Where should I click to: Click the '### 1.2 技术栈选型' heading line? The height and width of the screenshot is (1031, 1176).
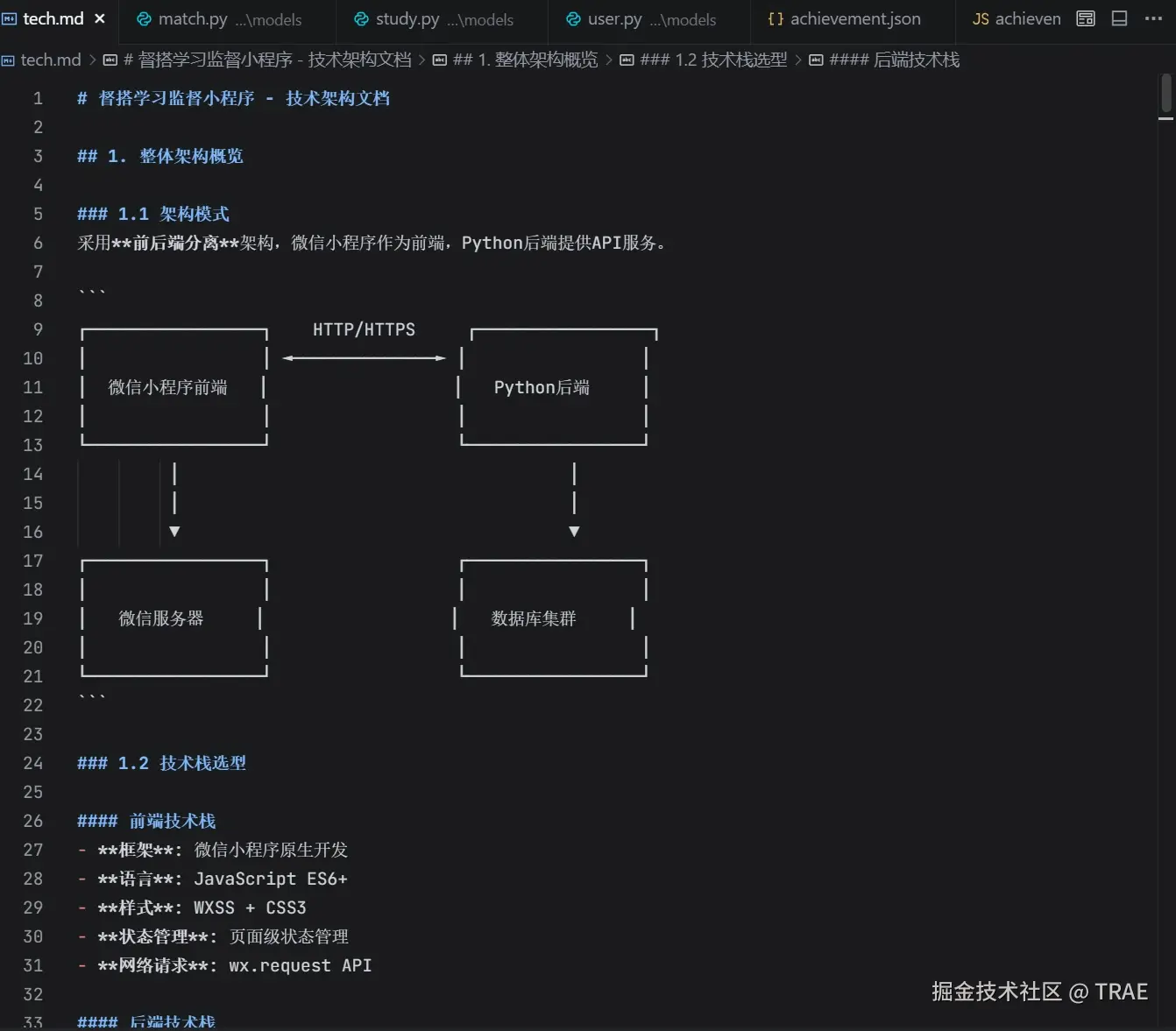click(x=162, y=763)
